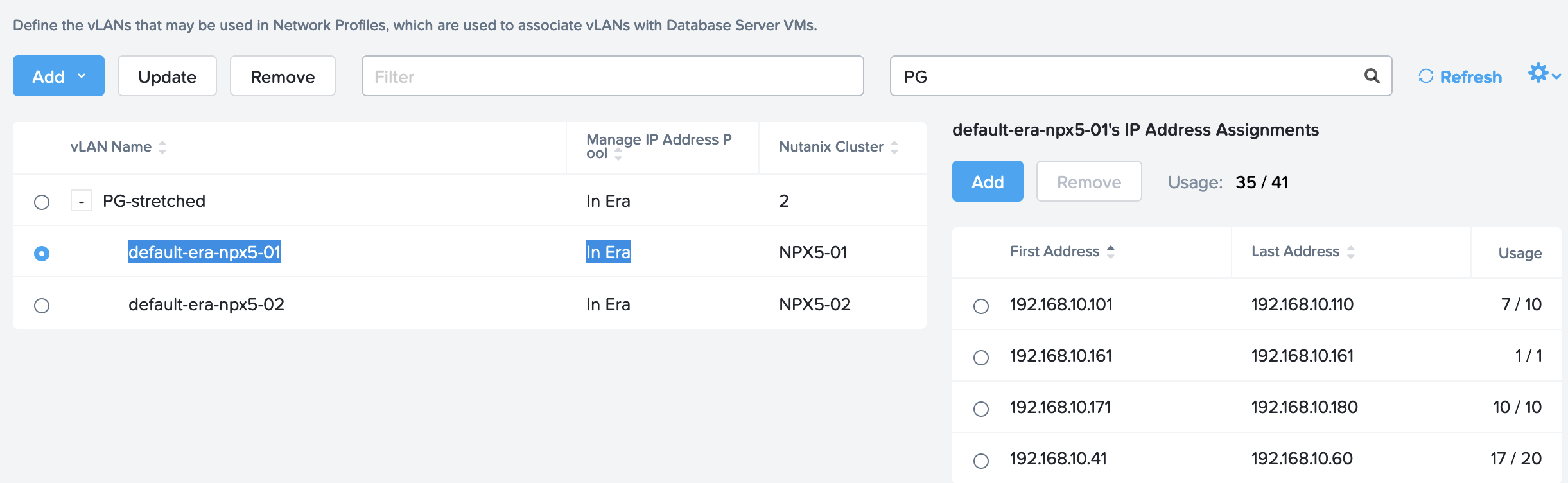Click the search magnifier icon
1568x483 pixels.
point(1372,76)
